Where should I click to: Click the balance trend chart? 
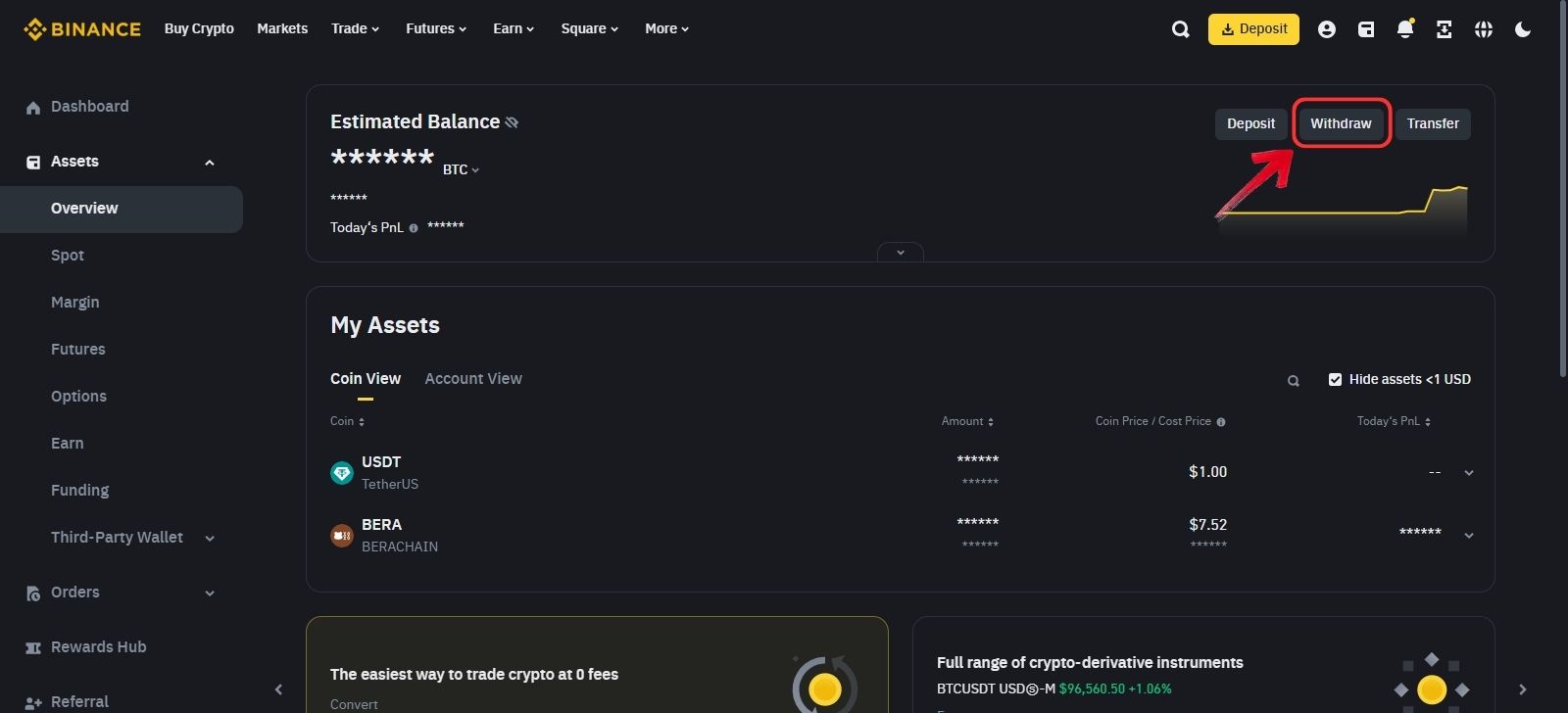pyautogui.click(x=1343, y=209)
